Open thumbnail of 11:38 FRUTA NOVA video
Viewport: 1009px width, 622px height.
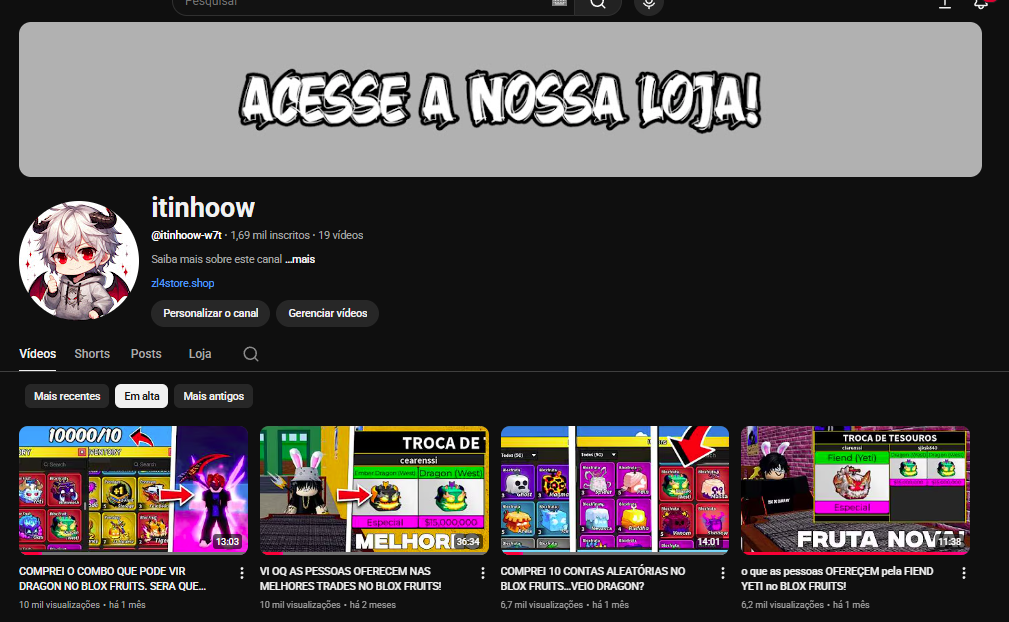tap(855, 489)
